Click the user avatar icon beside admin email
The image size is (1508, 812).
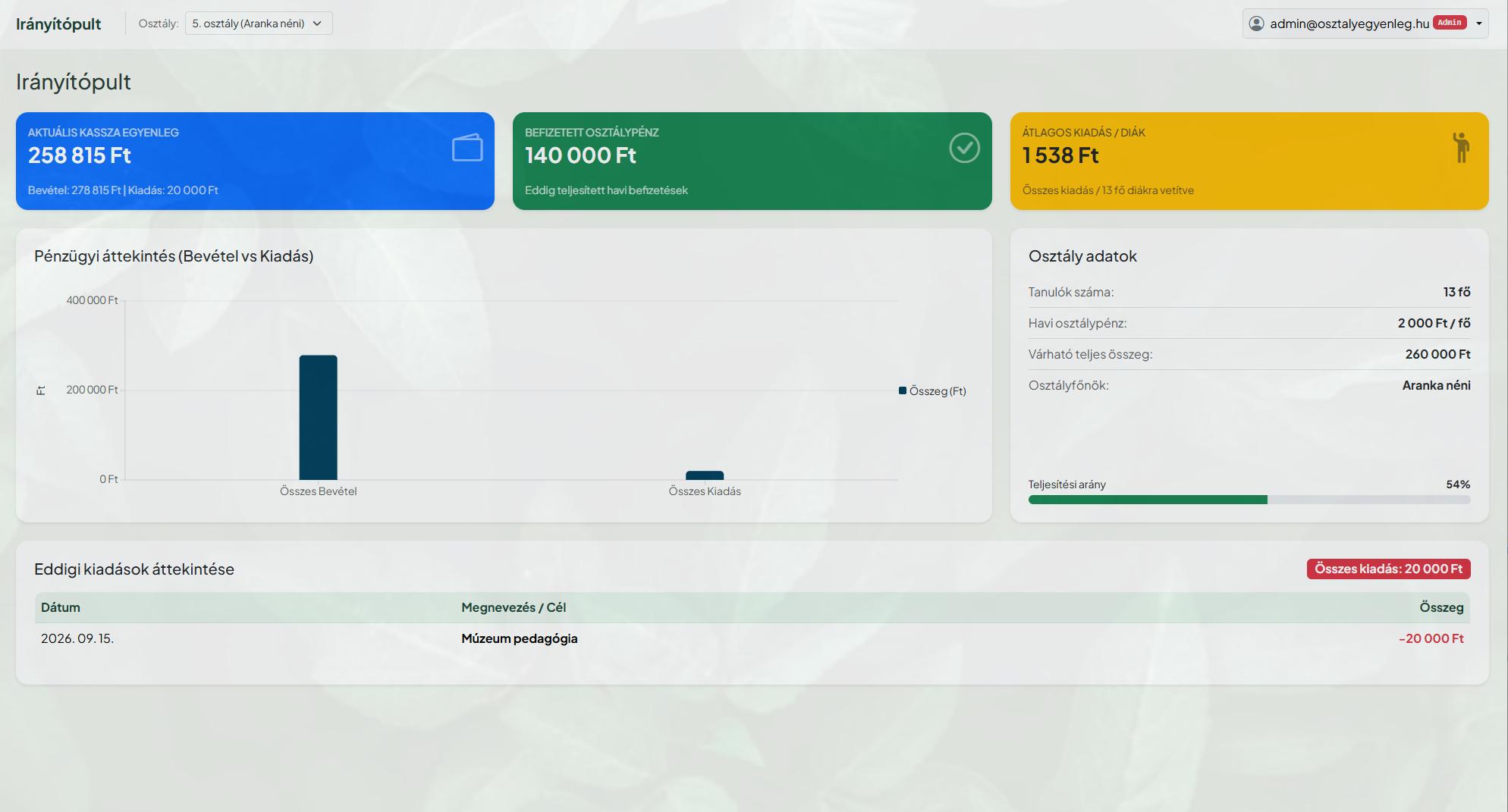pyautogui.click(x=1256, y=24)
